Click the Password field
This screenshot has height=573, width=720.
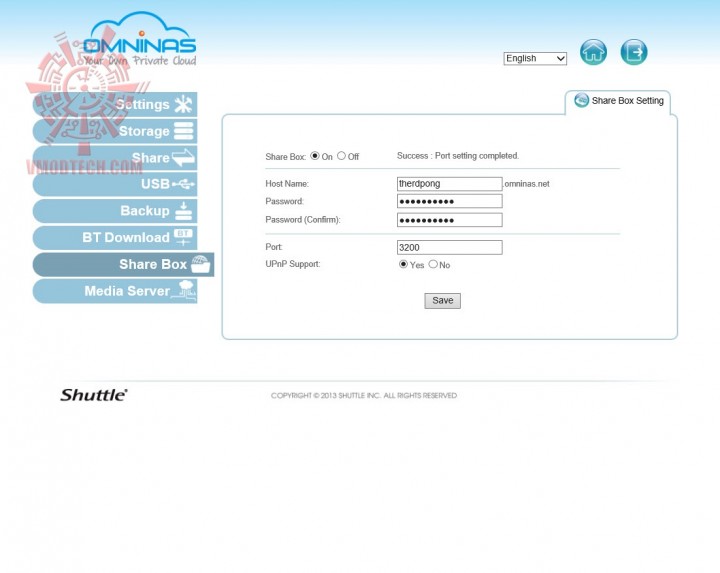450,201
